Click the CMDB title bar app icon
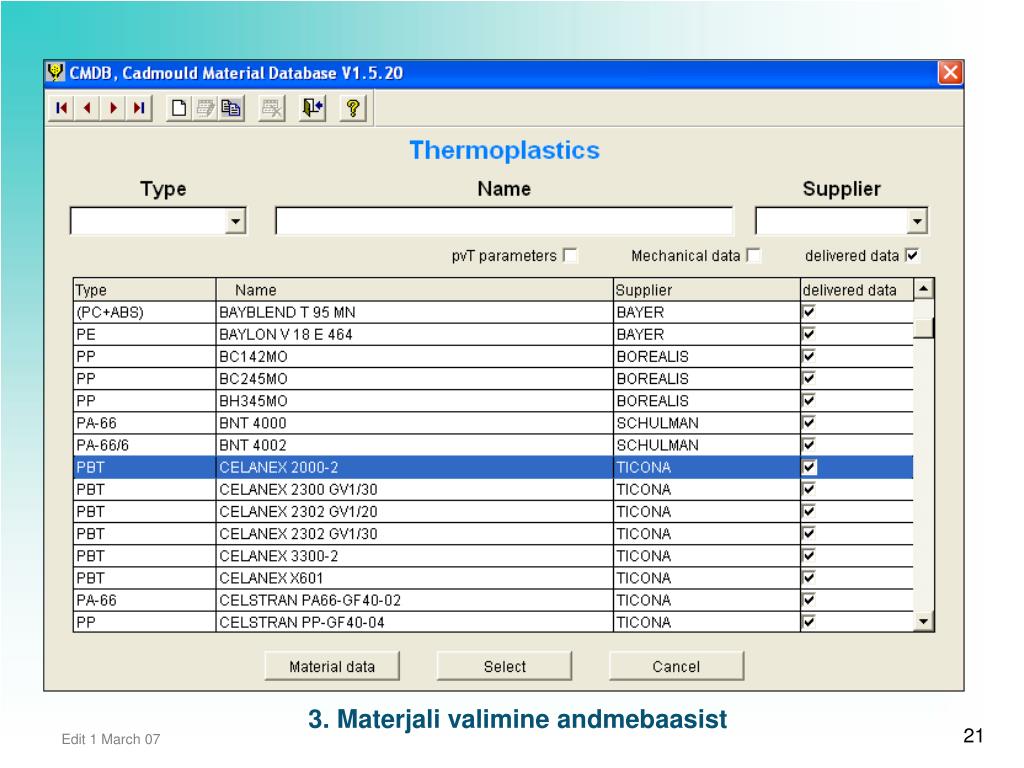The image size is (1024, 768). tap(56, 72)
